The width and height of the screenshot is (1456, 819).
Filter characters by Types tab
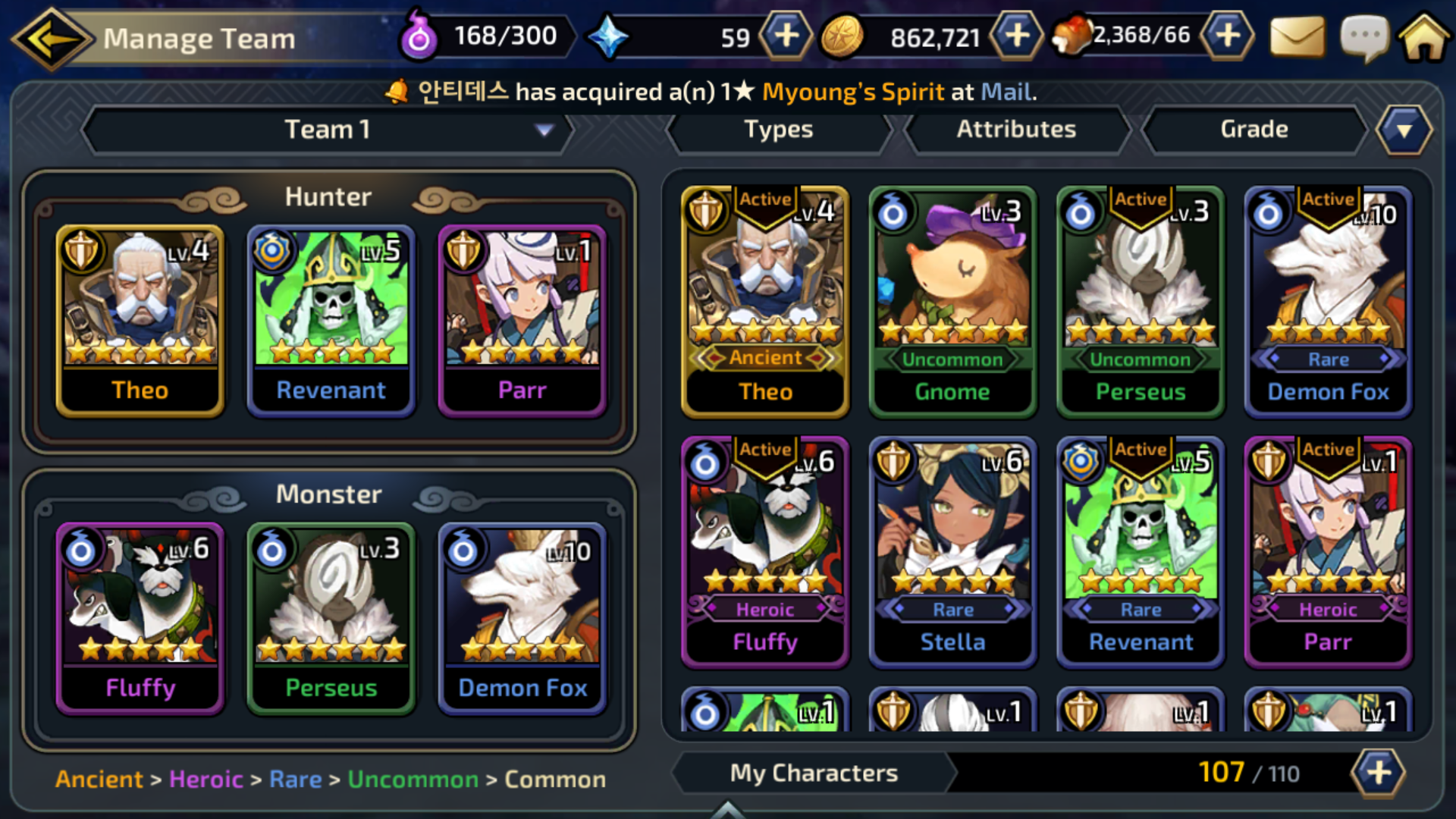779,130
